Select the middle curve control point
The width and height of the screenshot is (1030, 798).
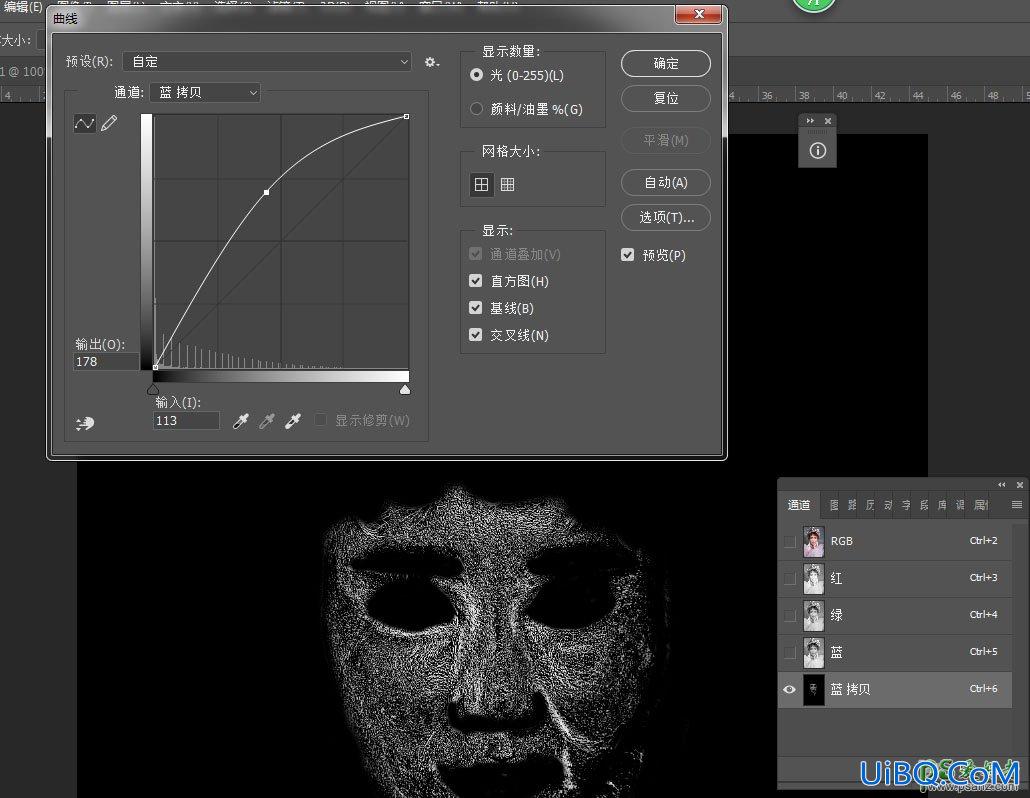266,192
